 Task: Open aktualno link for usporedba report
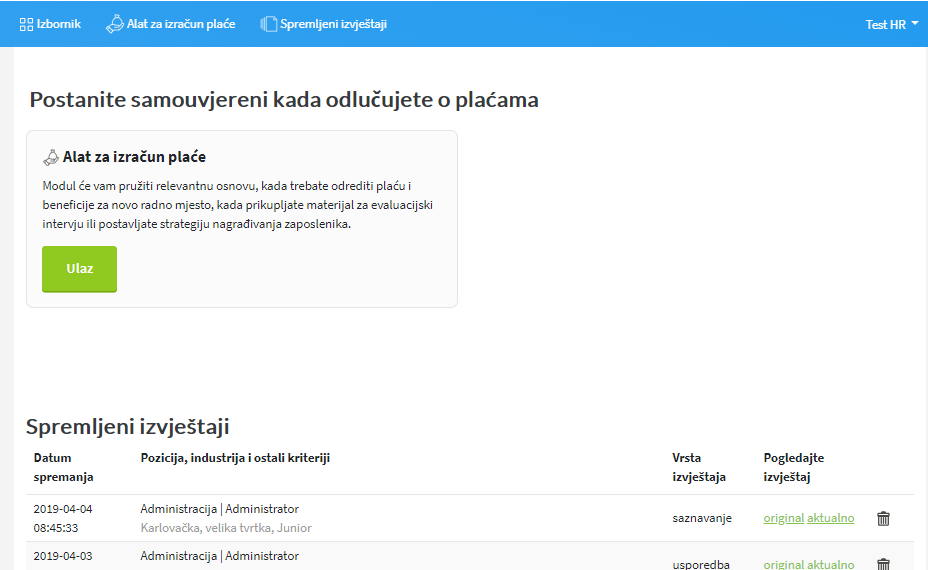click(x=831, y=564)
